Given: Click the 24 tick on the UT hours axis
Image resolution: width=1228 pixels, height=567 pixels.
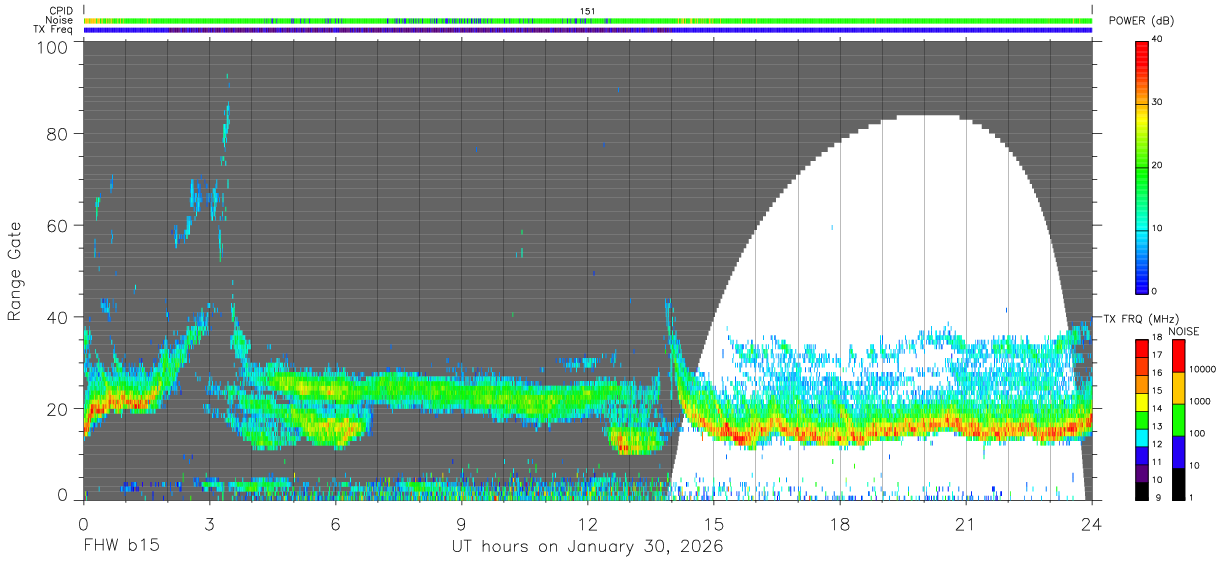Looking at the screenshot, I should pyautogui.click(x=1092, y=524).
